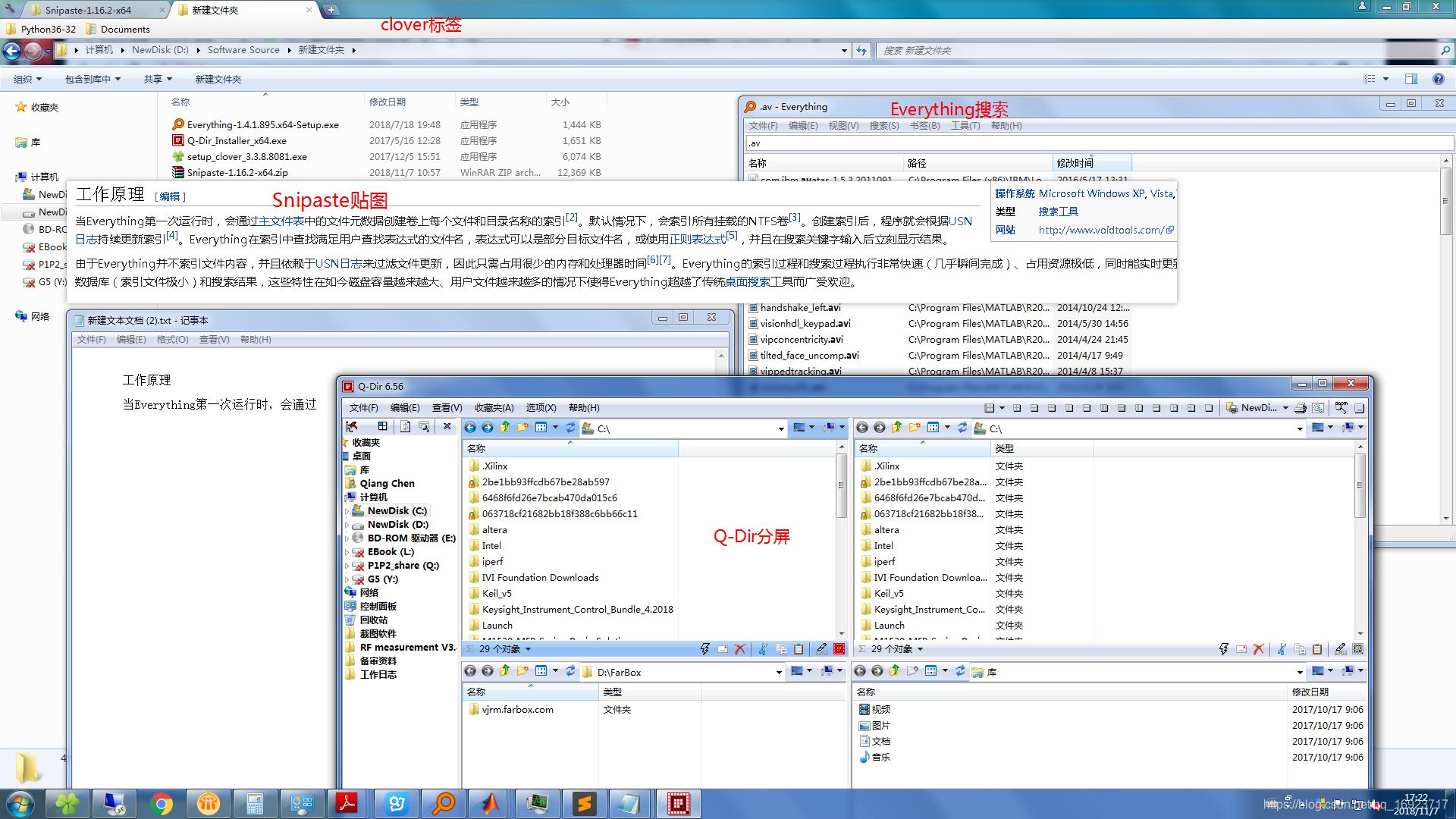Expand NewDisk (C:) in Q-Dir tree

[347, 511]
